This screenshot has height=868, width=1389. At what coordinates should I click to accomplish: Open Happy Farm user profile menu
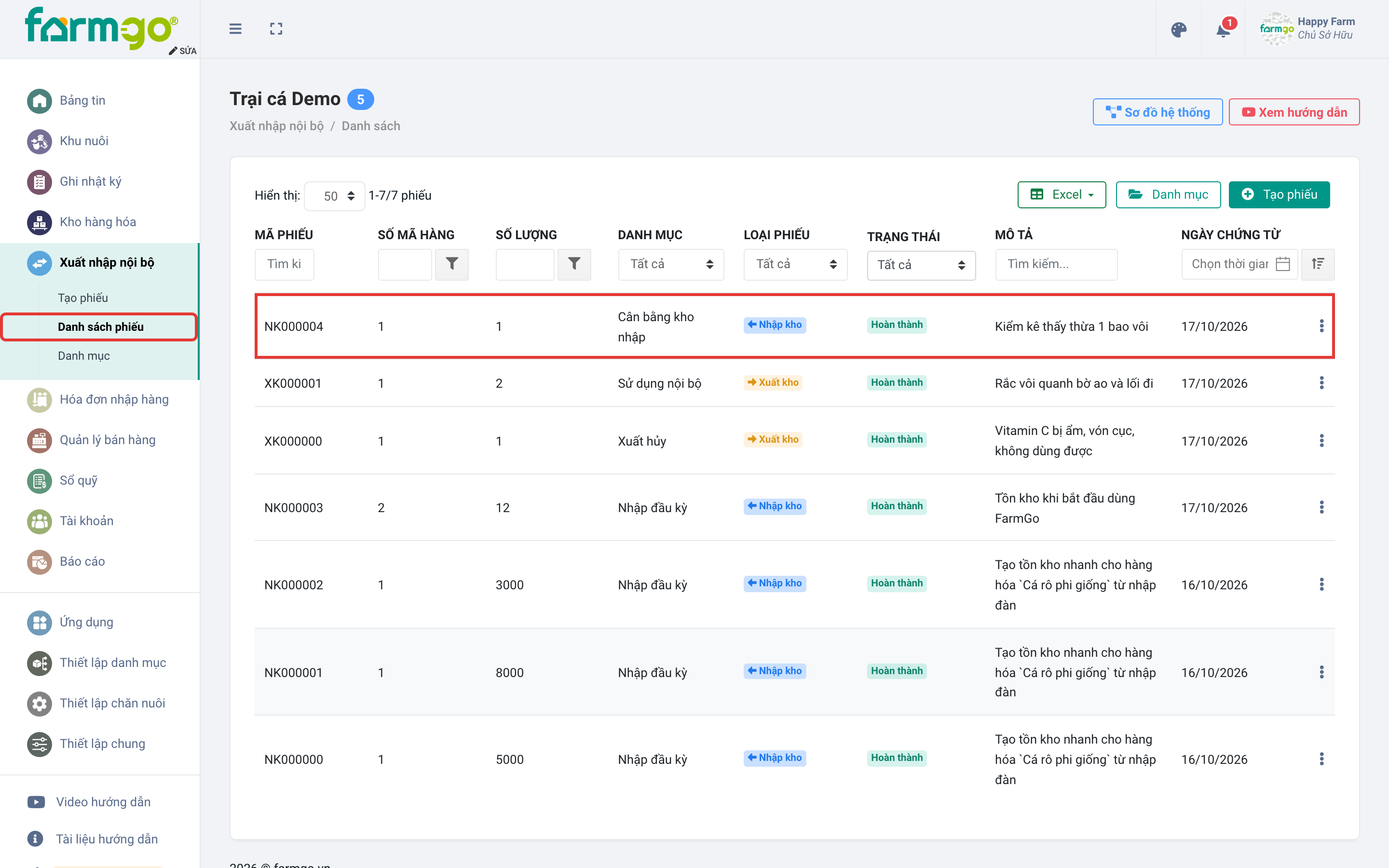click(x=1307, y=29)
